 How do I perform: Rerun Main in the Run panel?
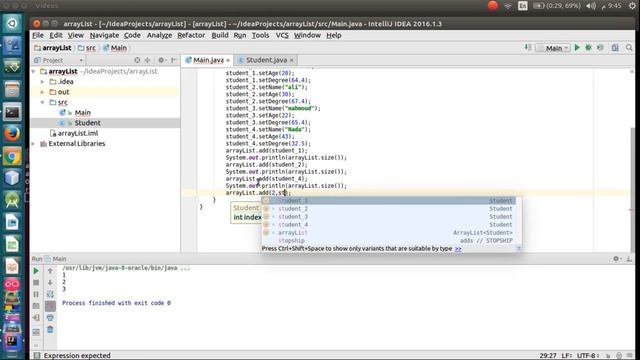pyautogui.click(x=36, y=271)
